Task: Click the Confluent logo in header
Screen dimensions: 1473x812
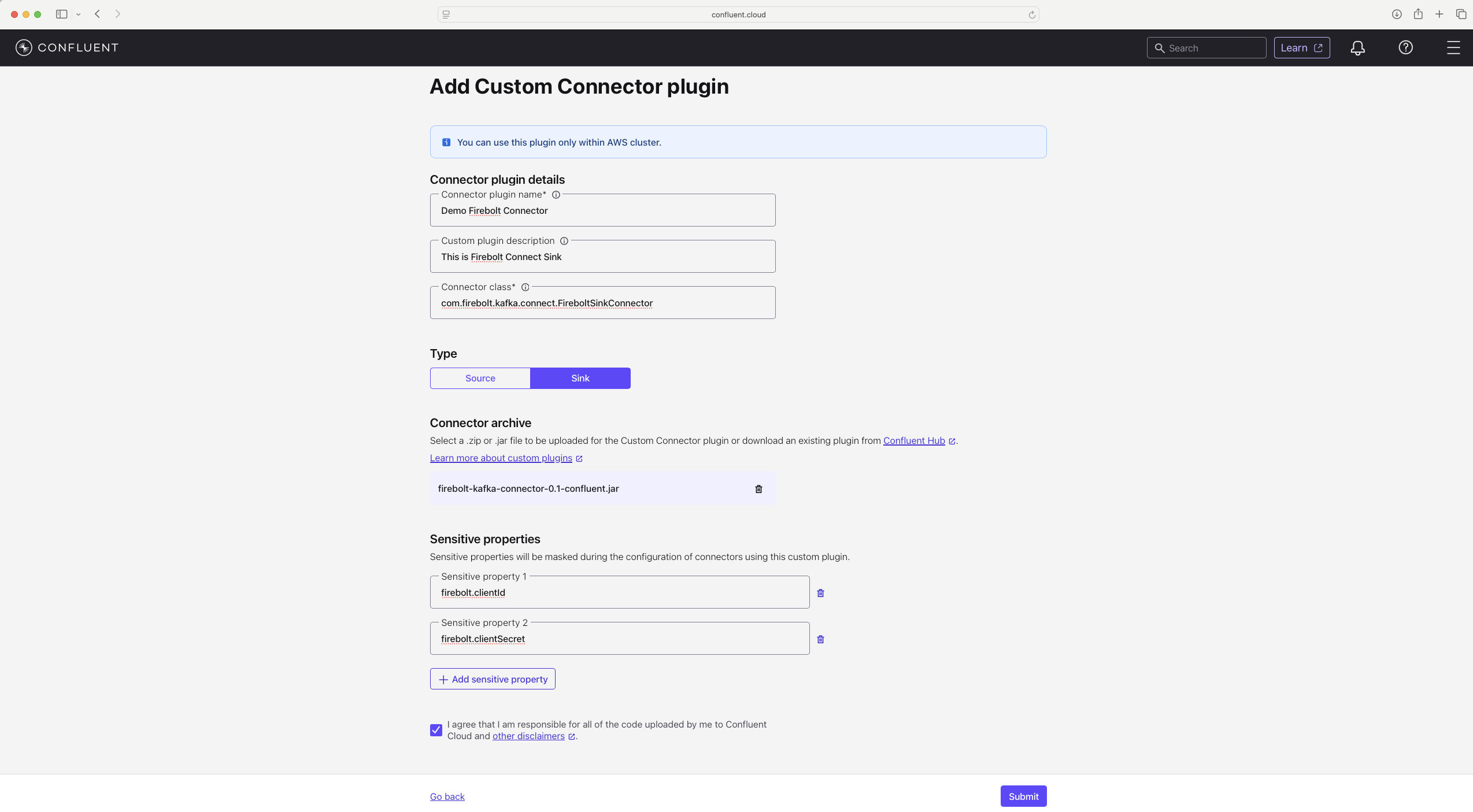Action: click(x=67, y=47)
